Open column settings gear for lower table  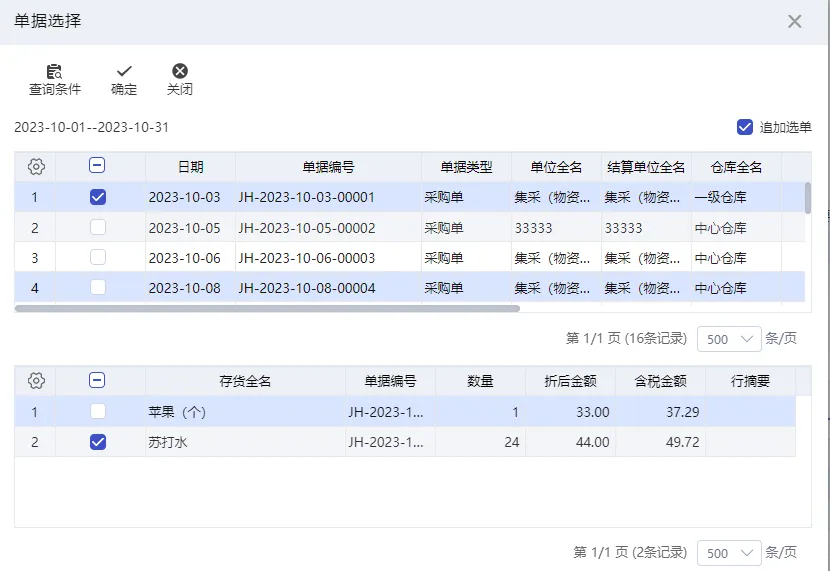point(36,380)
